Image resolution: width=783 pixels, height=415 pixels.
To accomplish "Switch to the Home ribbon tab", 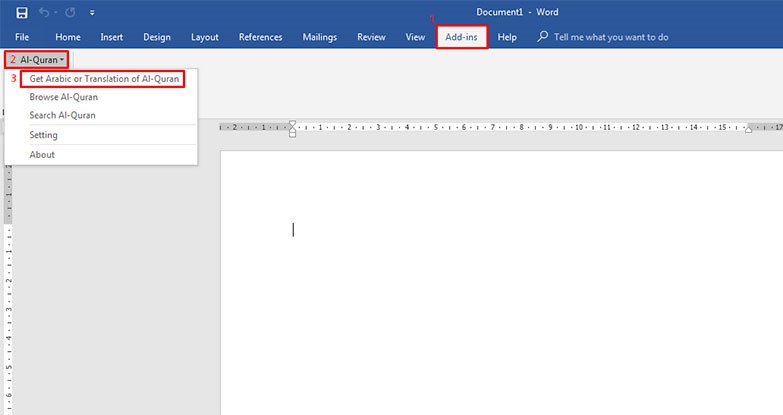I will 68,37.
